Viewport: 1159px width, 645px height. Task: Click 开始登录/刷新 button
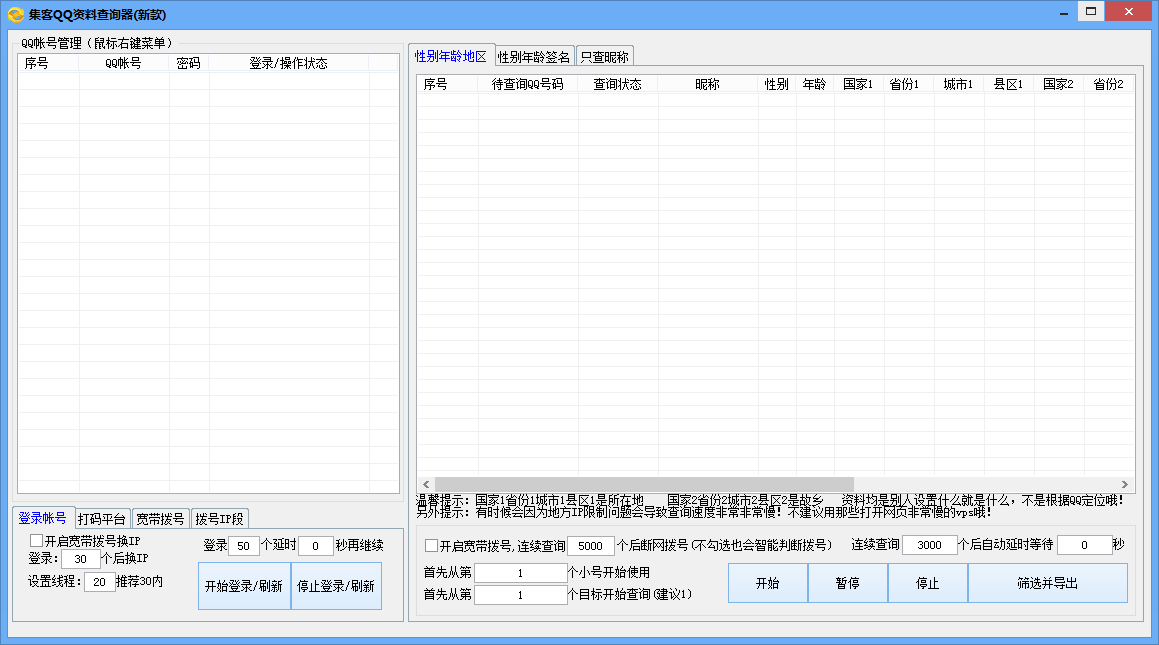[244, 586]
